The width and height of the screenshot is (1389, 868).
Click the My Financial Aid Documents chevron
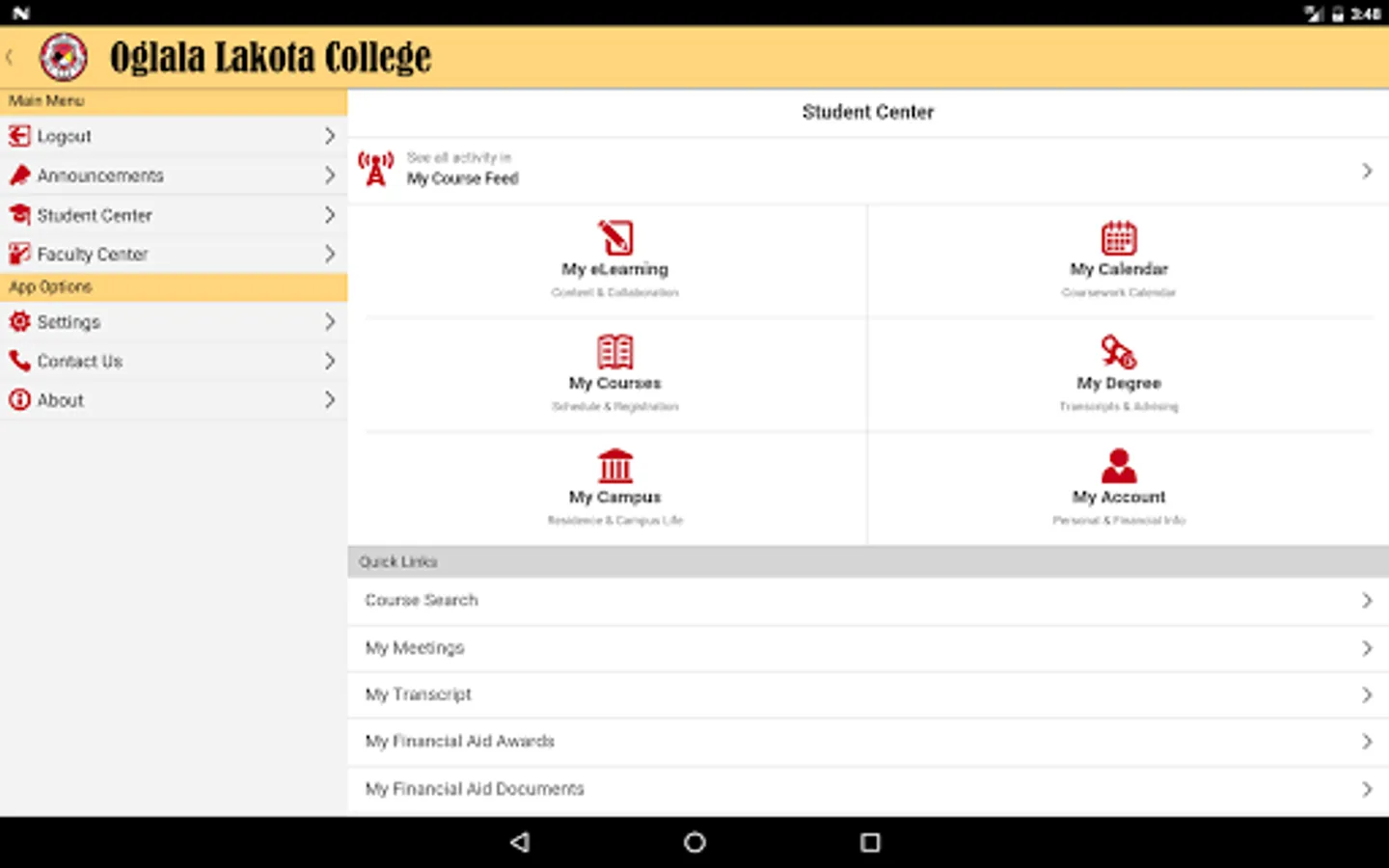coord(1367,789)
